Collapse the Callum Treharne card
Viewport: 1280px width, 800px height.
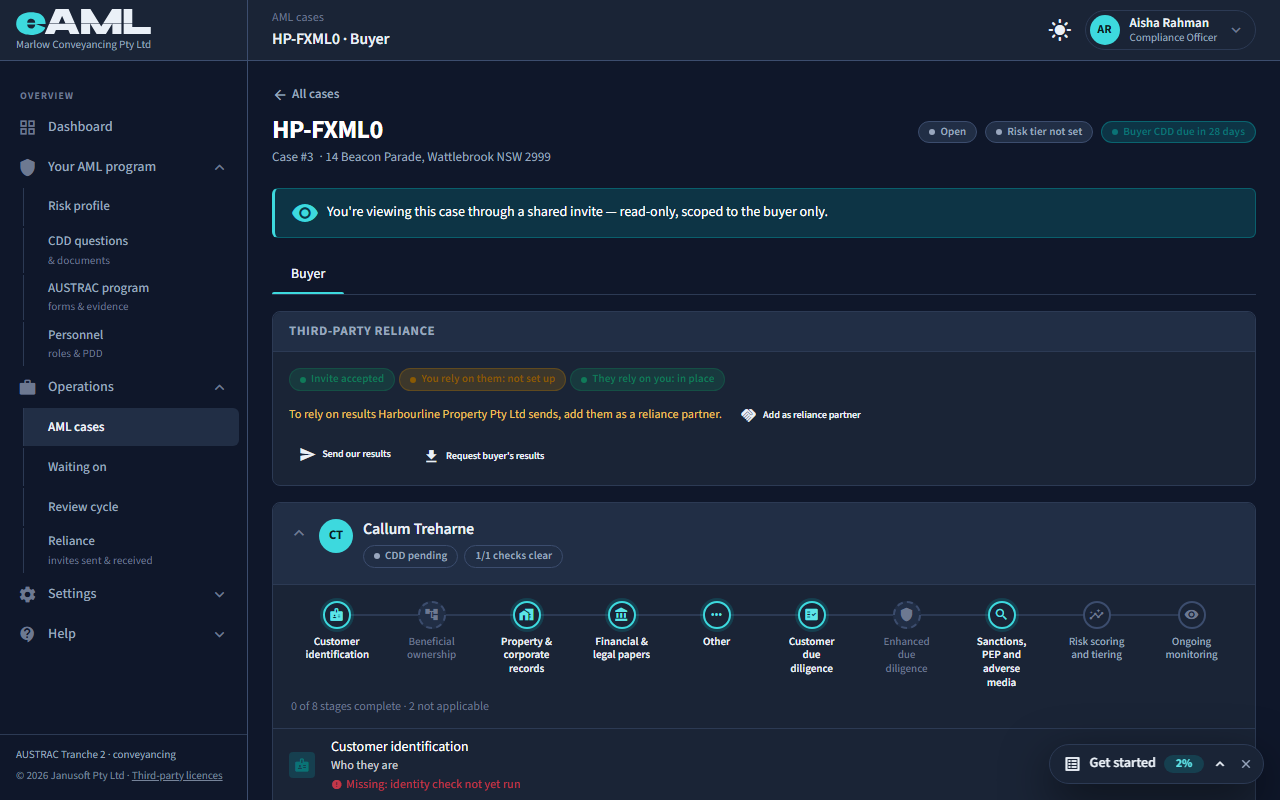click(x=298, y=534)
